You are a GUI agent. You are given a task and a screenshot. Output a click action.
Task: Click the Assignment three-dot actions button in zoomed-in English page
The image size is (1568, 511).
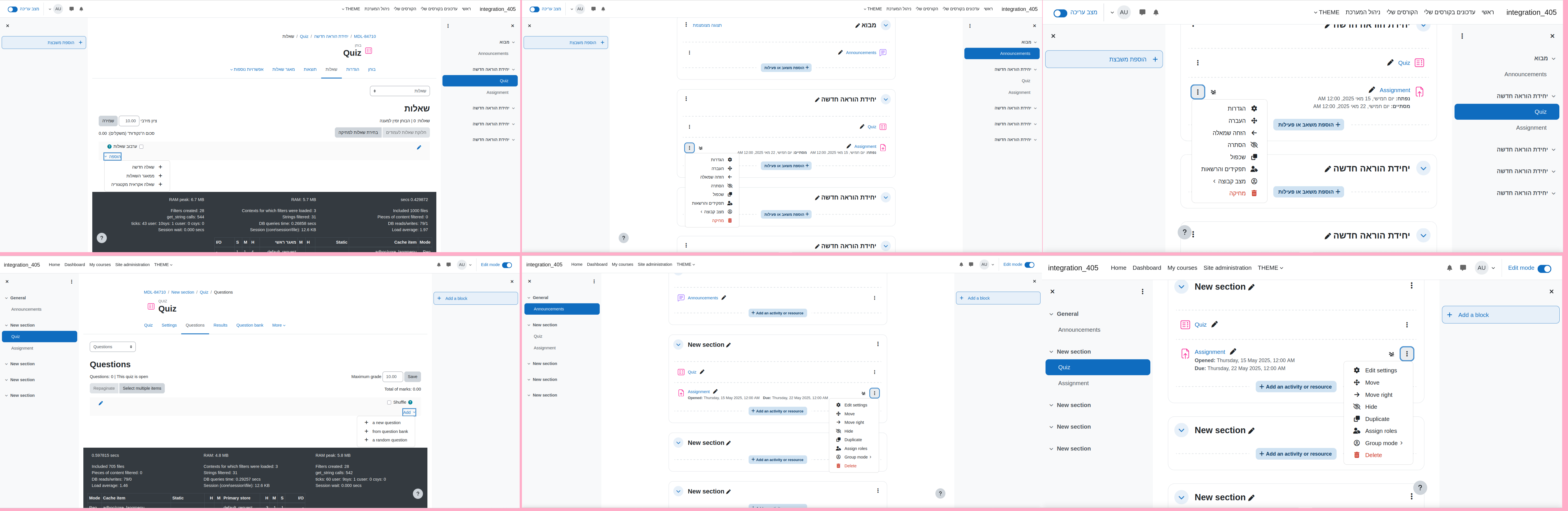click(1407, 354)
